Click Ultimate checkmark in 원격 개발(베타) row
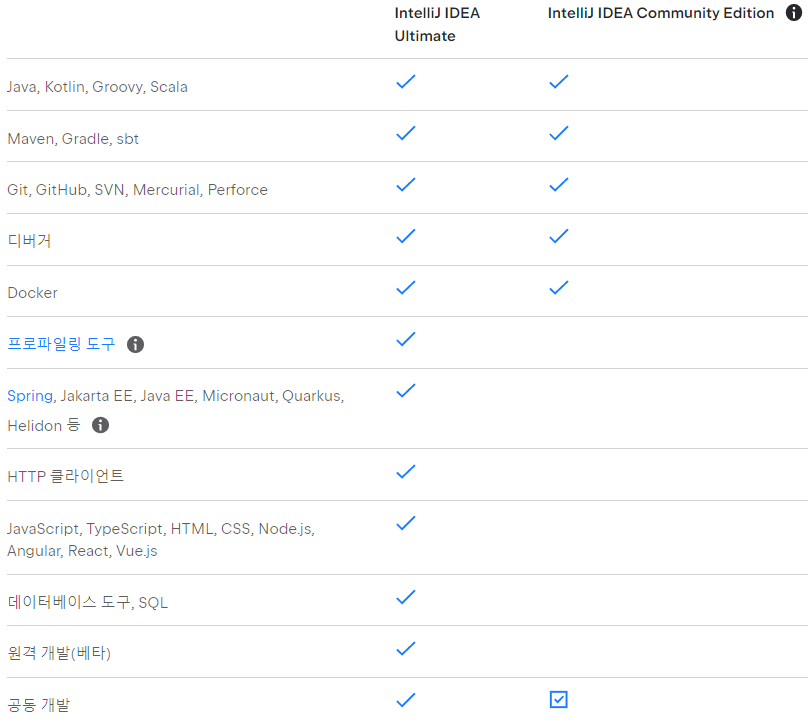The height and width of the screenshot is (727, 808). click(405, 648)
